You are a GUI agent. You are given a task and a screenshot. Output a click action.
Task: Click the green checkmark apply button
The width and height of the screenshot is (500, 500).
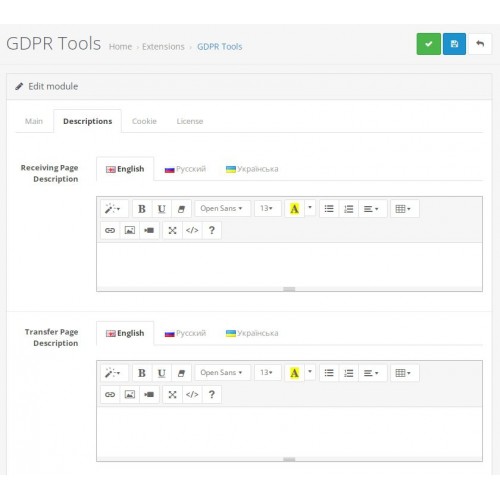[428, 44]
